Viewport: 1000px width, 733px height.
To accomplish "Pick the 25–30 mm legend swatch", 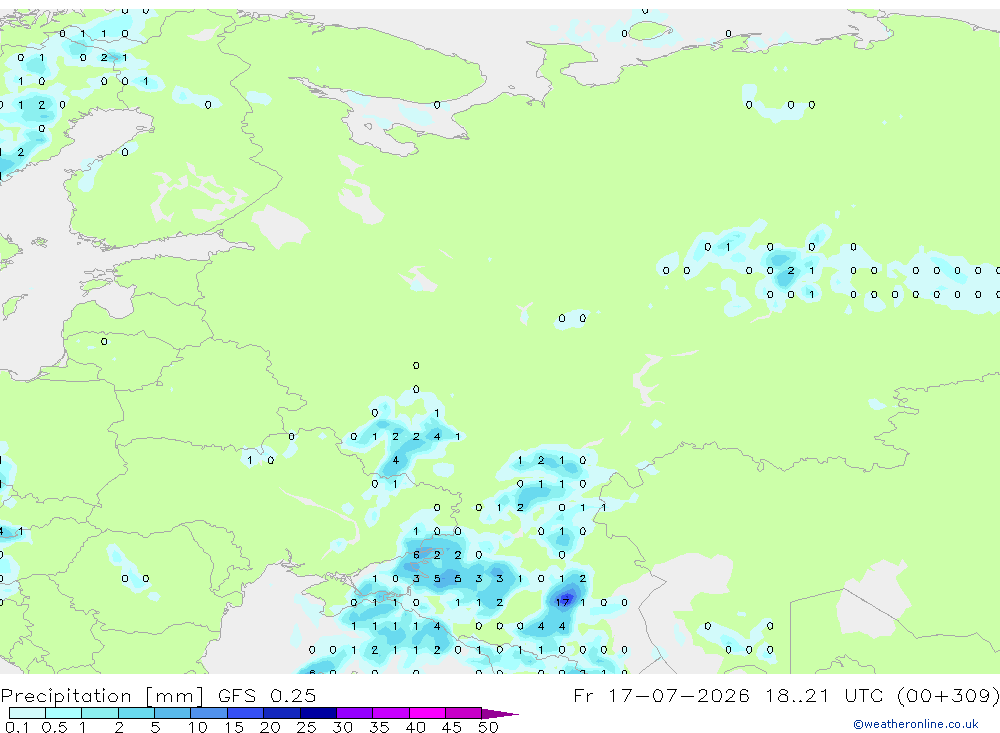I will click(318, 713).
